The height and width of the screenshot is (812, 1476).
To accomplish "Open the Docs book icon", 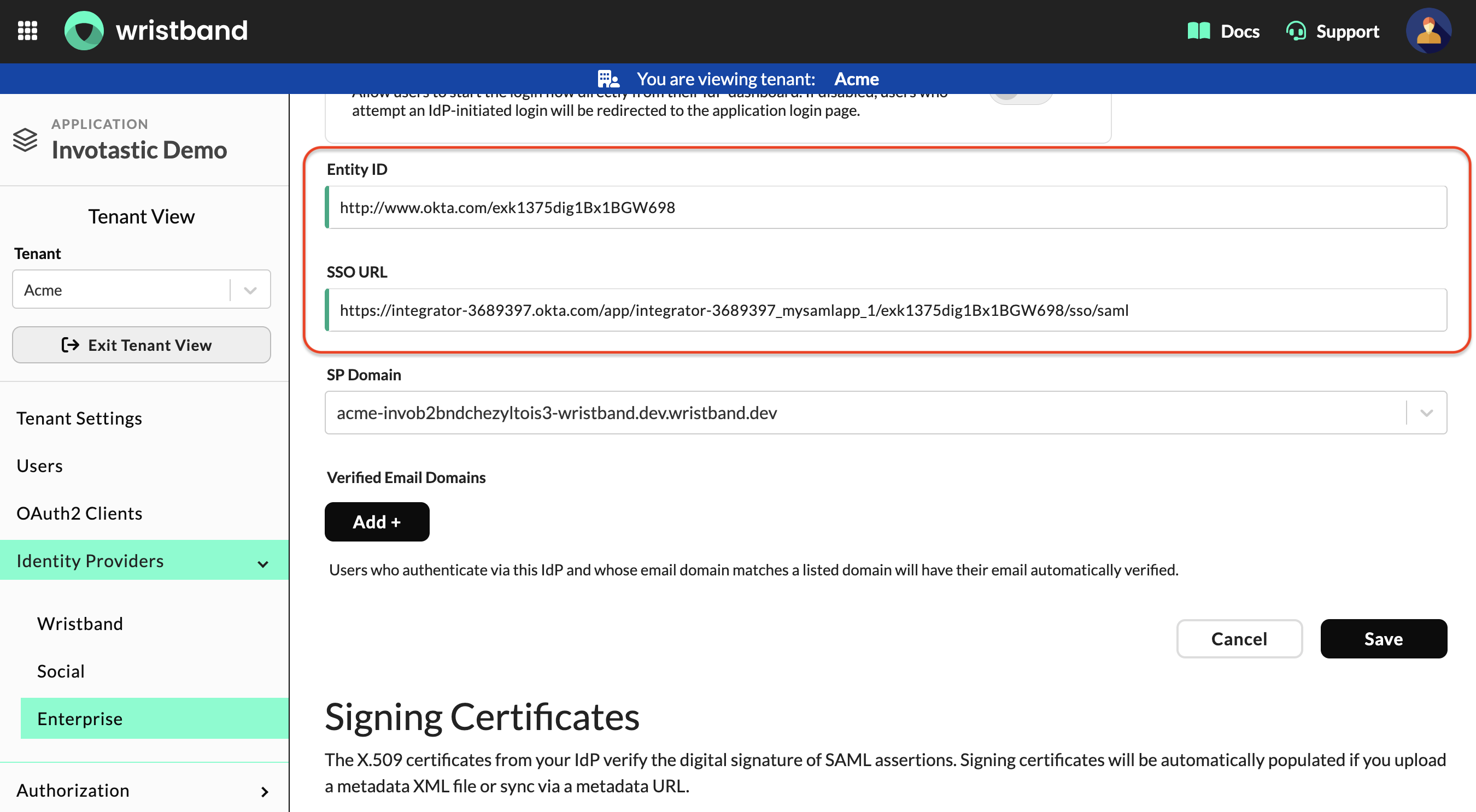I will (1199, 31).
